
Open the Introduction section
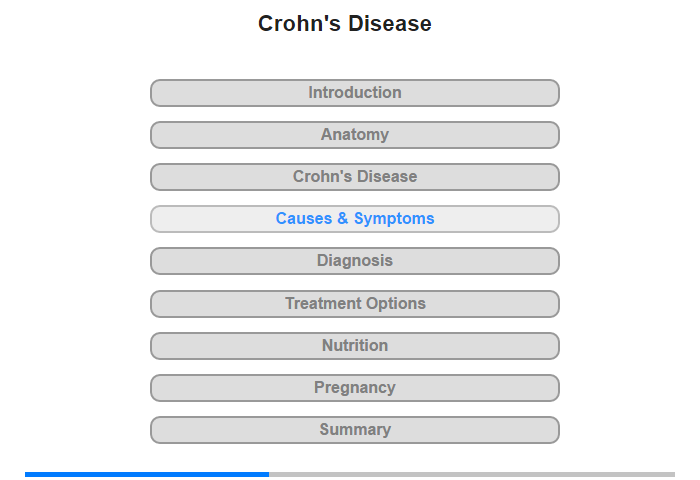(x=355, y=93)
